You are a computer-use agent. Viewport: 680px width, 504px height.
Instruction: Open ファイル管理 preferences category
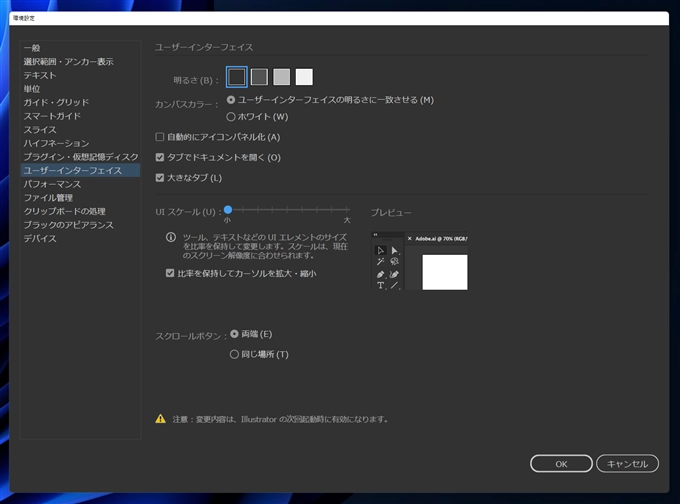(80, 198)
